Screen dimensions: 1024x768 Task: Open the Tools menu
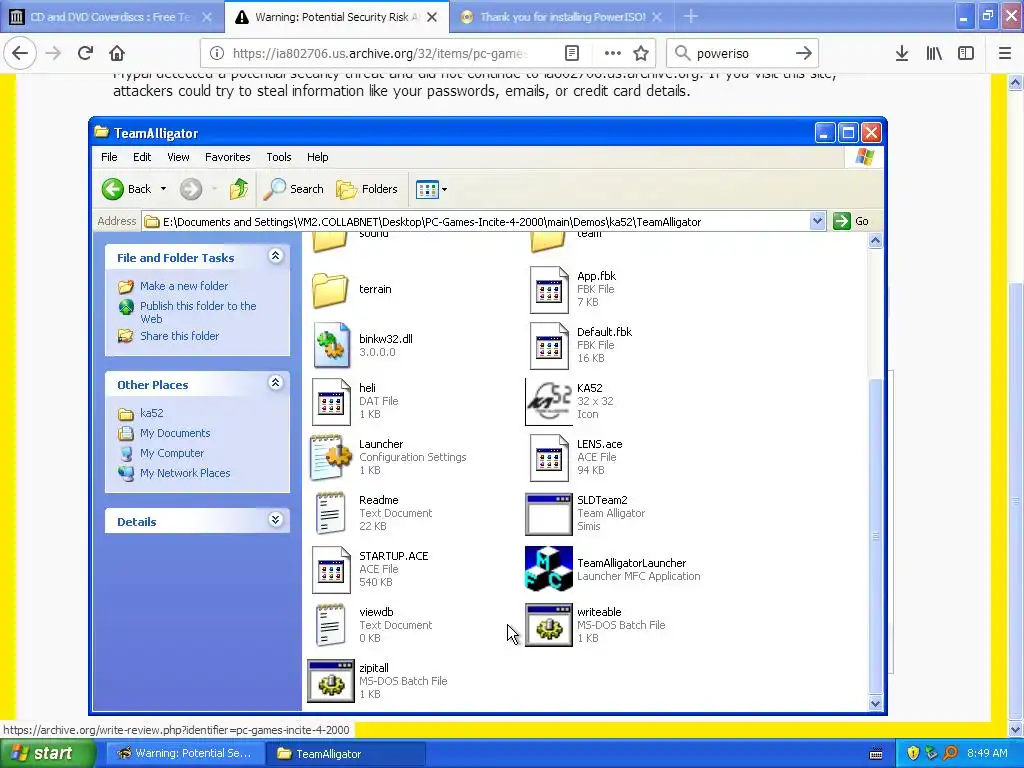[279, 157]
